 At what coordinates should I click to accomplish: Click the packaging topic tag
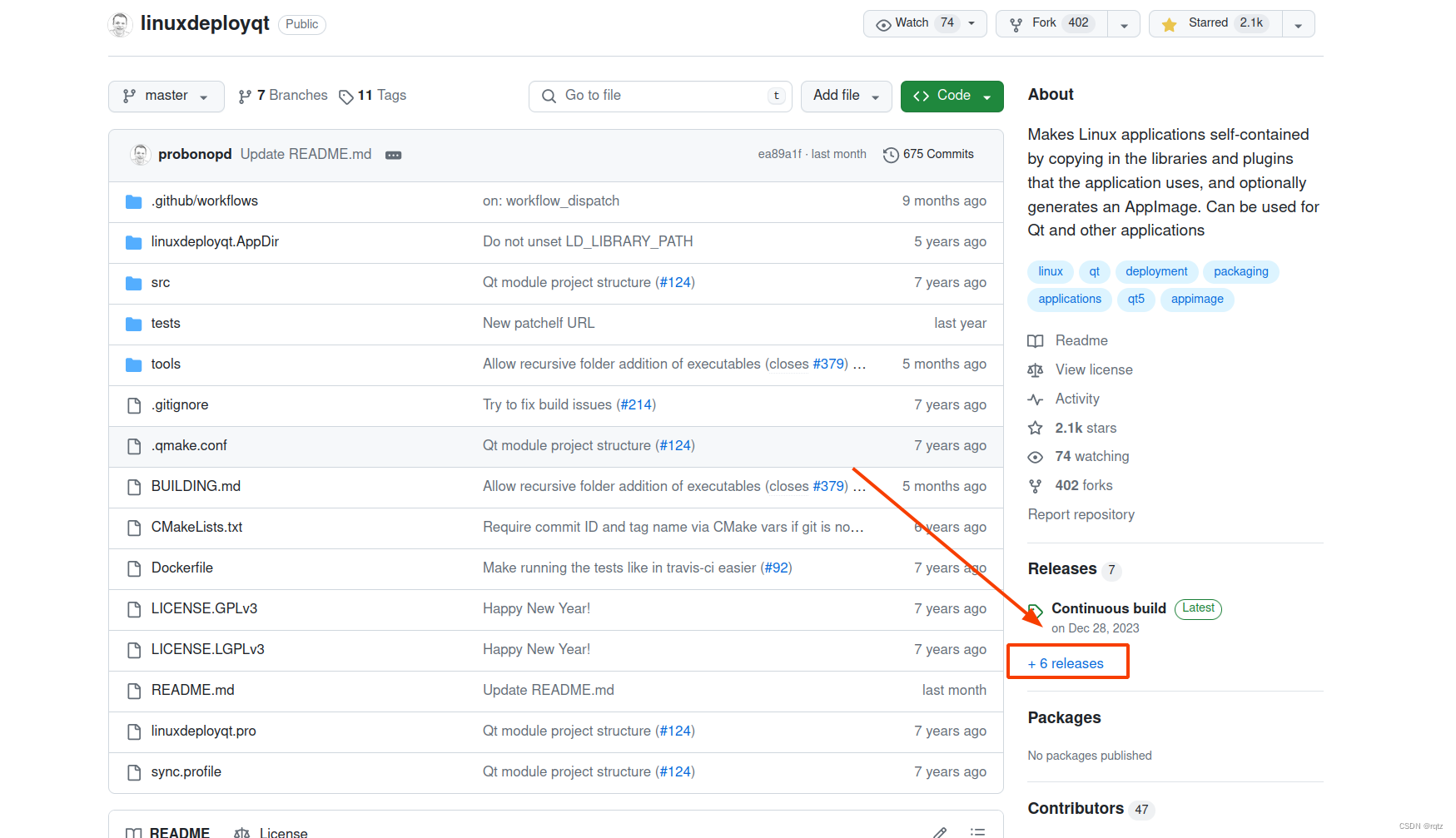pyautogui.click(x=1241, y=271)
